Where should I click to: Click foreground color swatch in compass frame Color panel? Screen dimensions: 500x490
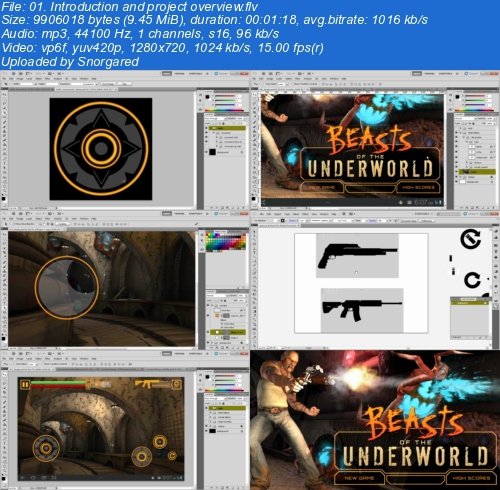pos(207,97)
